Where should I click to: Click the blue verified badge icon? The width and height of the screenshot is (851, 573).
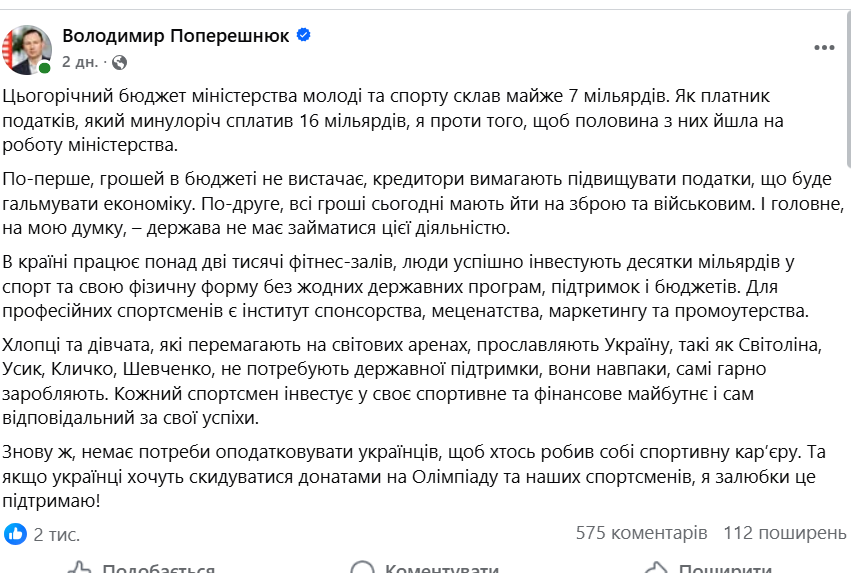click(x=304, y=36)
